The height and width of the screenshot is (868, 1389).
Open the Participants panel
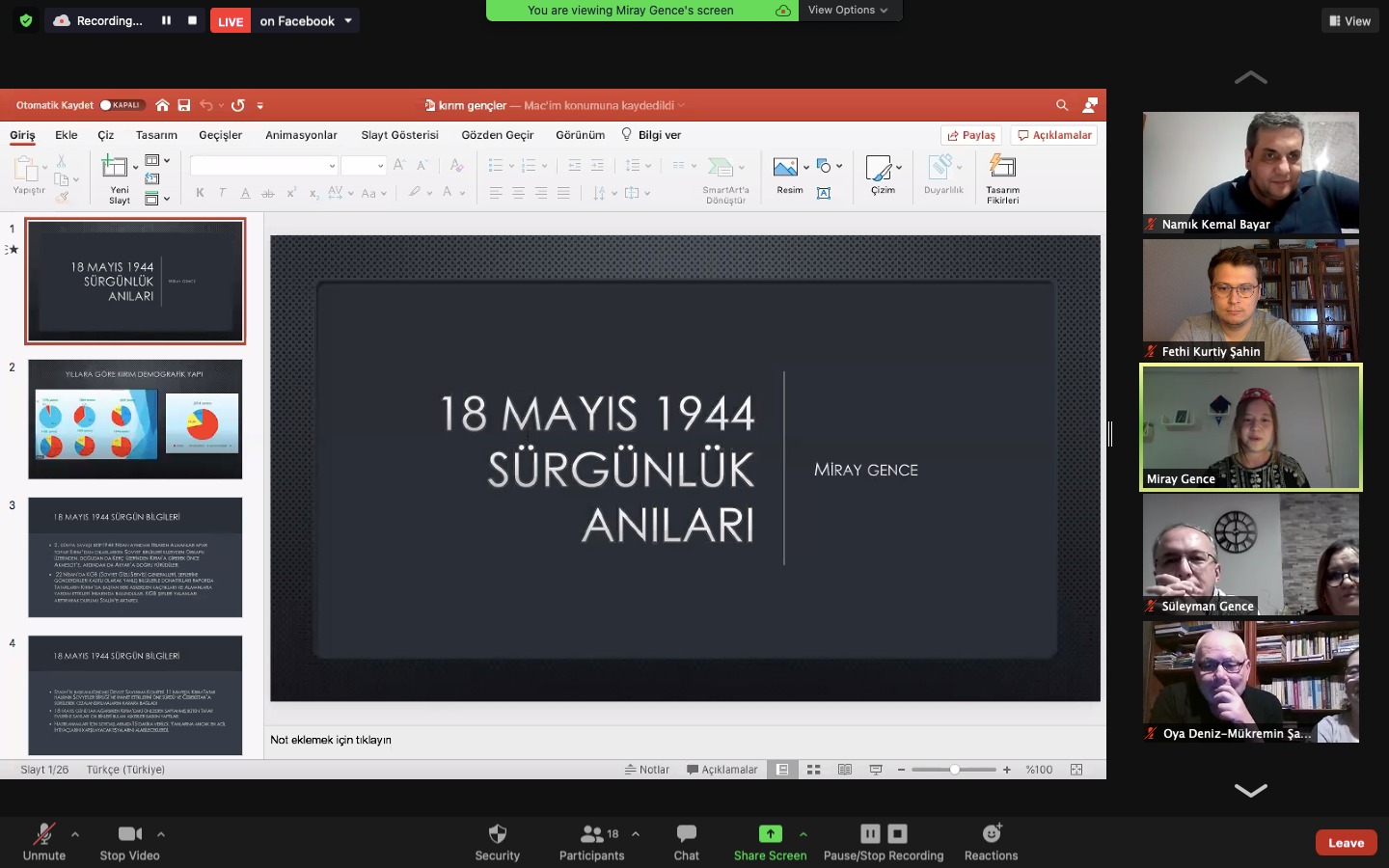(592, 842)
